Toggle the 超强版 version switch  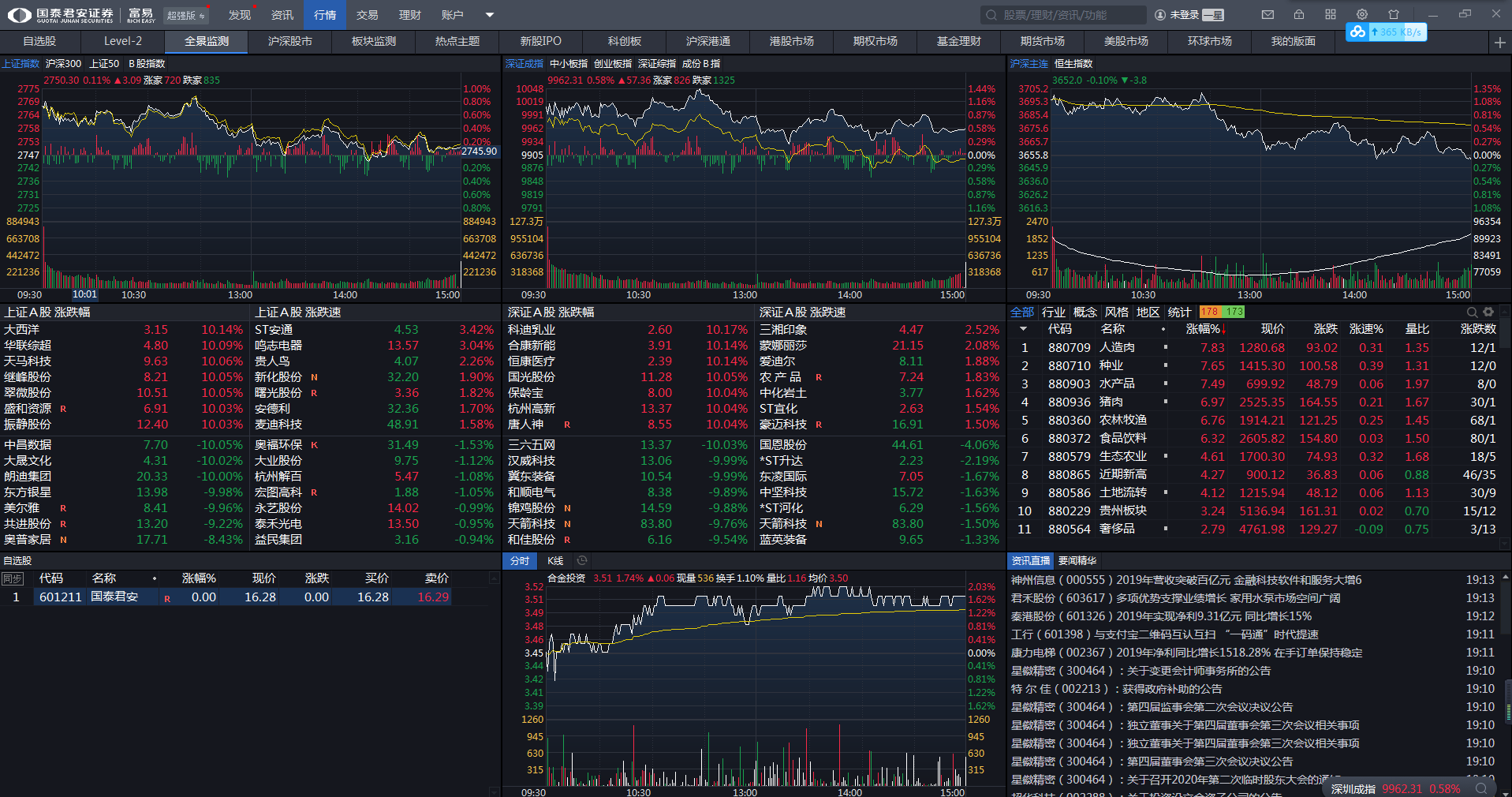click(x=185, y=15)
